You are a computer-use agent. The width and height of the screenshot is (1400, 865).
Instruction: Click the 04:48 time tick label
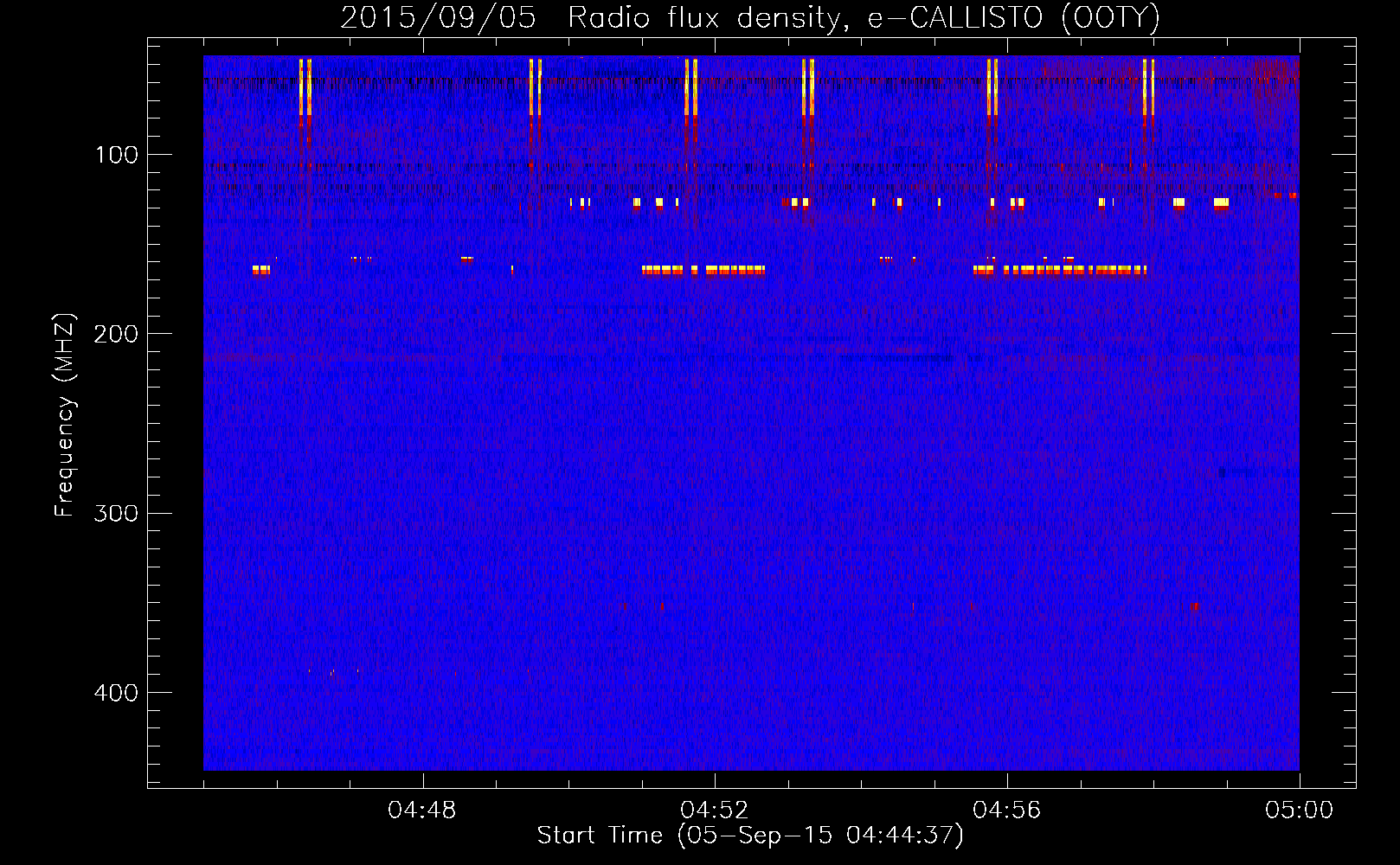pos(422,811)
